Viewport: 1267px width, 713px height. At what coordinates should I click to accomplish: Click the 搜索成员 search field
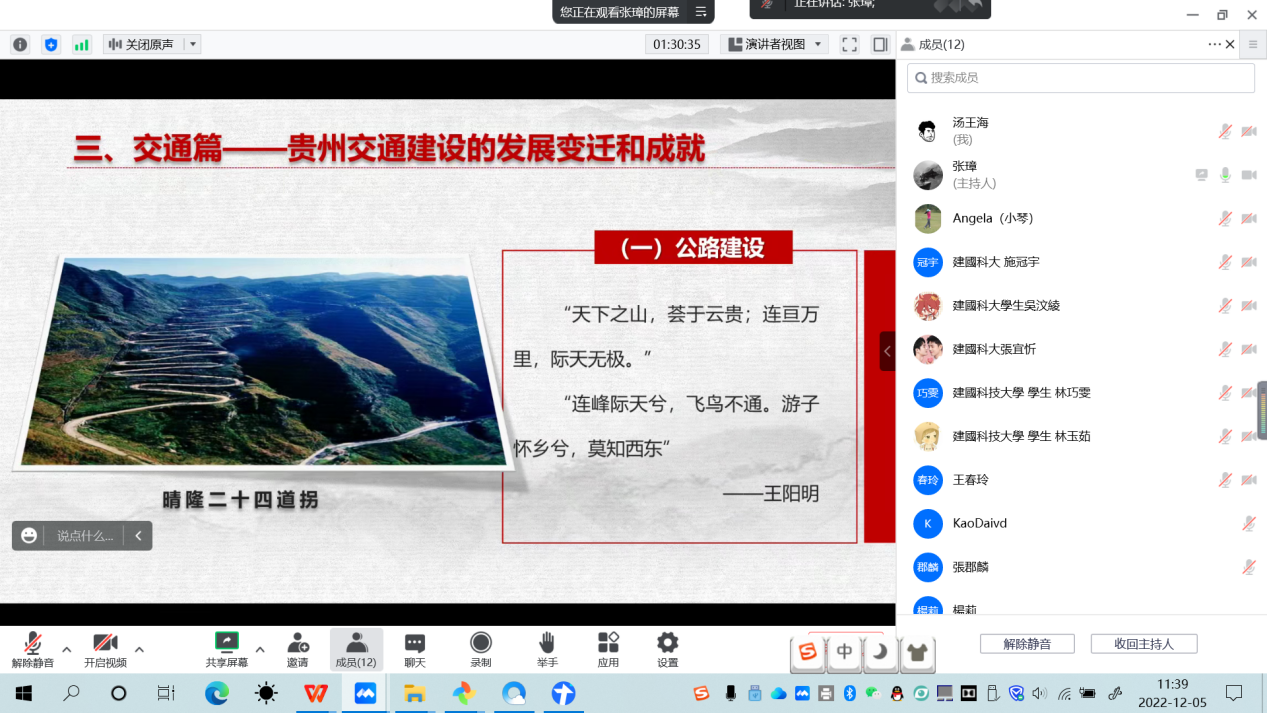click(1080, 78)
